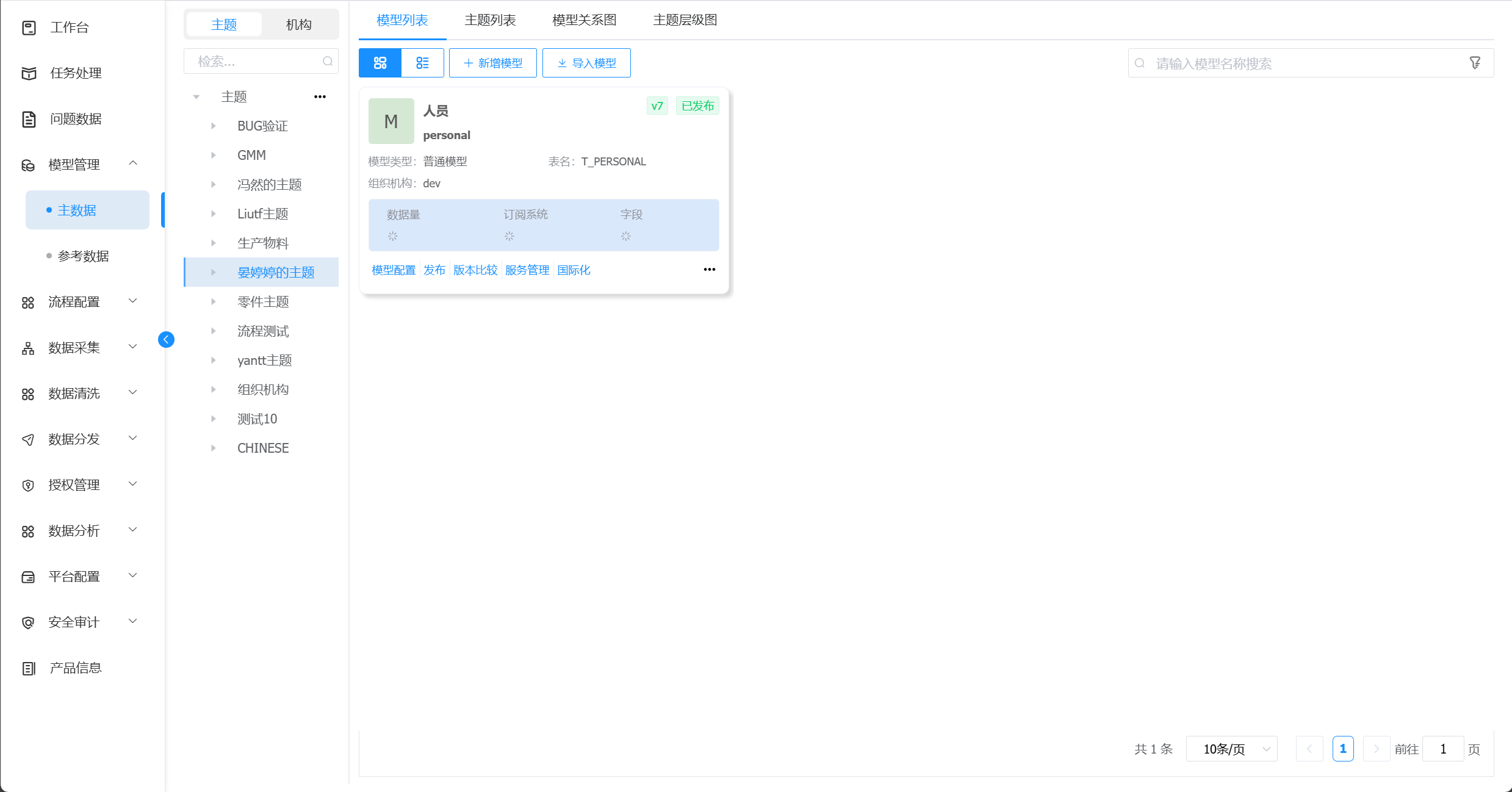Open 主题 root node more options menu

320,97
